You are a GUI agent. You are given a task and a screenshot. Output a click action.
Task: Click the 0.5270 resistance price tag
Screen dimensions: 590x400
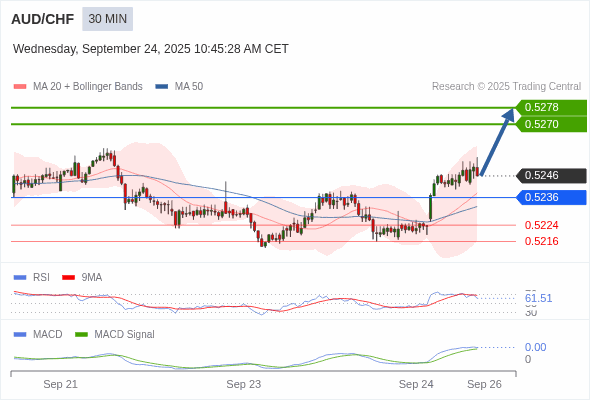click(551, 124)
